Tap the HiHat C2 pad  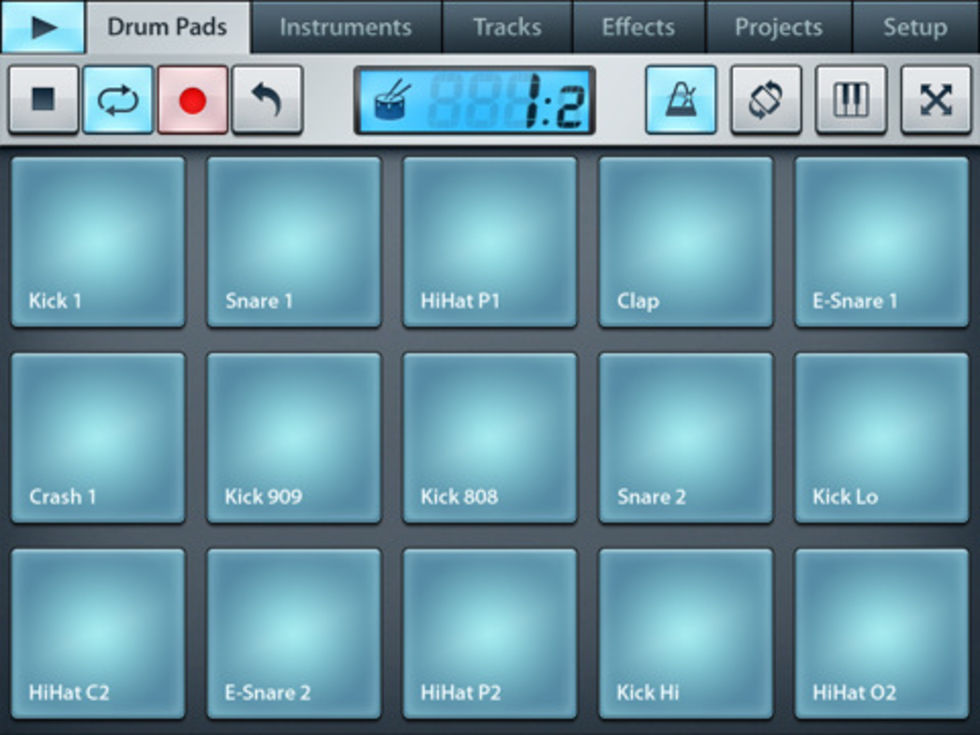(x=98, y=634)
